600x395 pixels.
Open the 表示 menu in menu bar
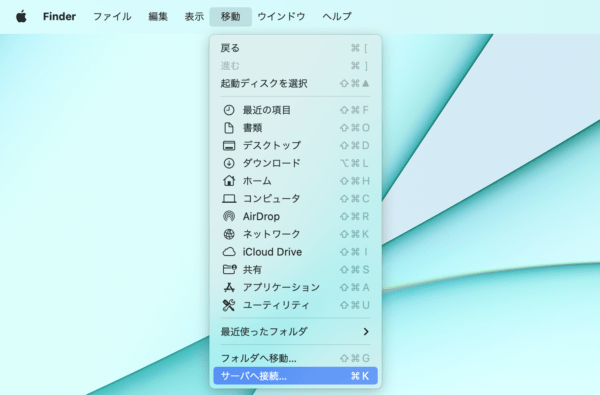[x=194, y=16]
